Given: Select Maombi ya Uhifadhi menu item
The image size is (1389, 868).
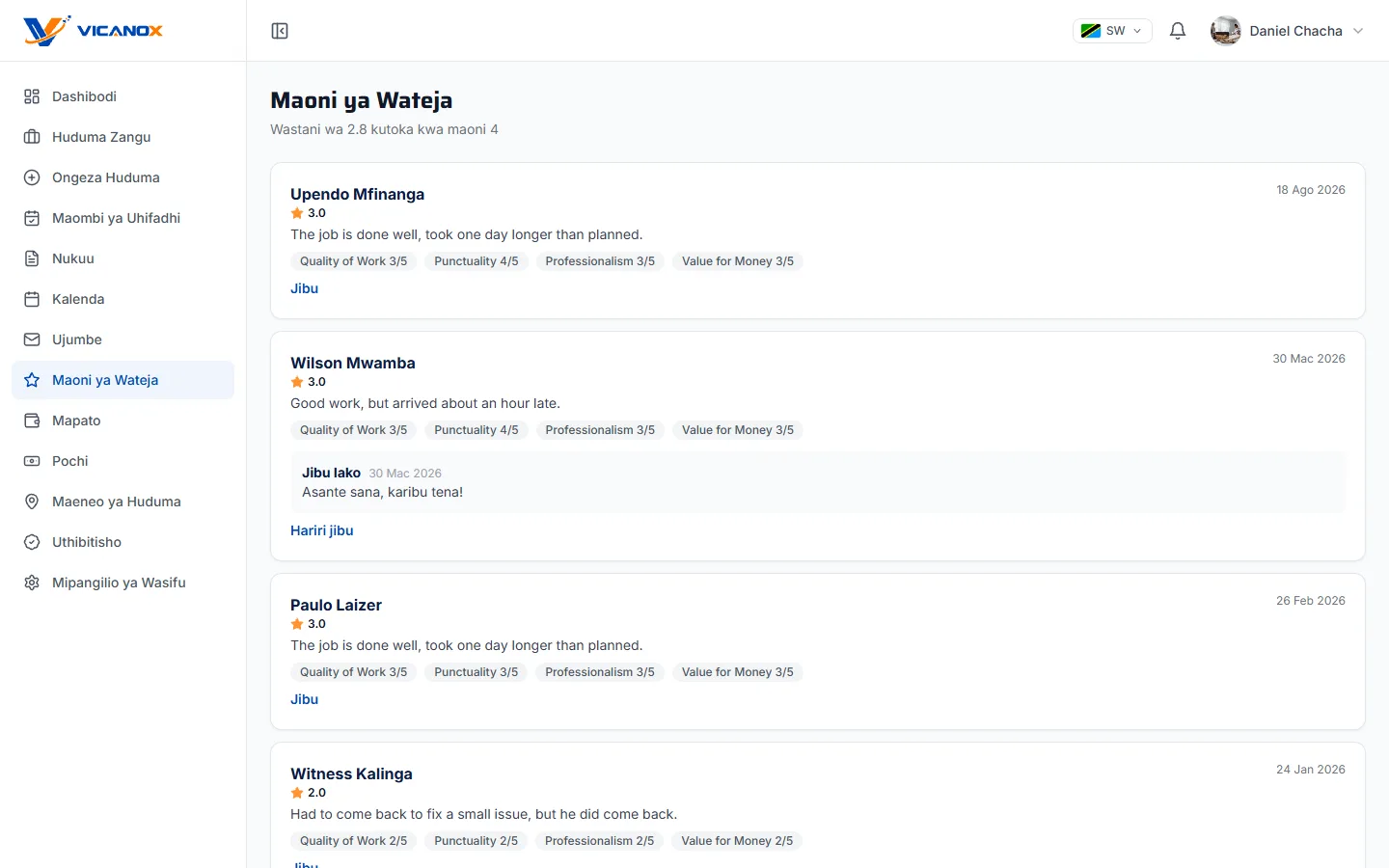Looking at the screenshot, I should tap(123, 218).
